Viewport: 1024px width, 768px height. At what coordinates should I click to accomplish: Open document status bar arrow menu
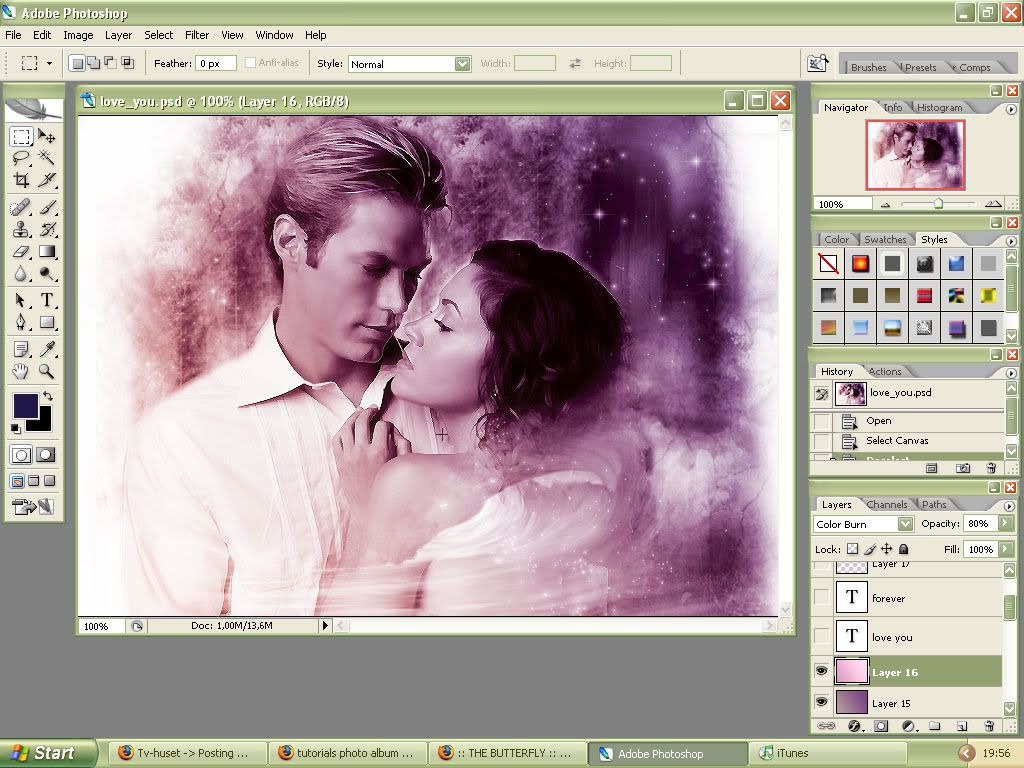[325, 626]
